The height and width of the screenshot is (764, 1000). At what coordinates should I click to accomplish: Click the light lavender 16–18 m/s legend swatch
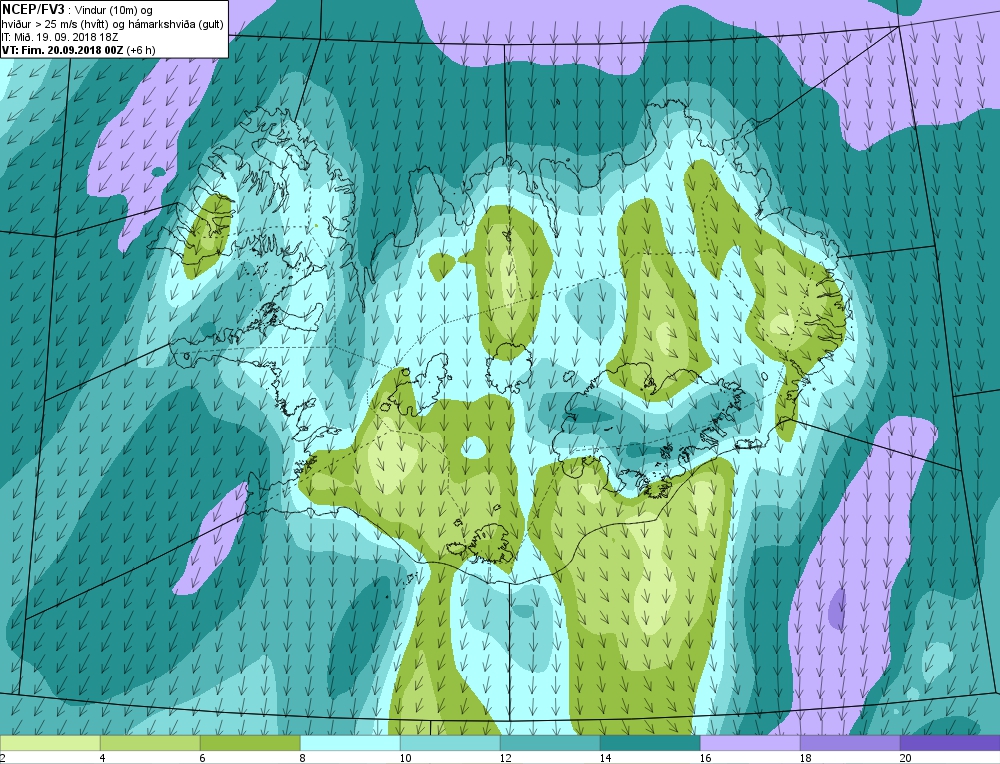(x=750, y=743)
